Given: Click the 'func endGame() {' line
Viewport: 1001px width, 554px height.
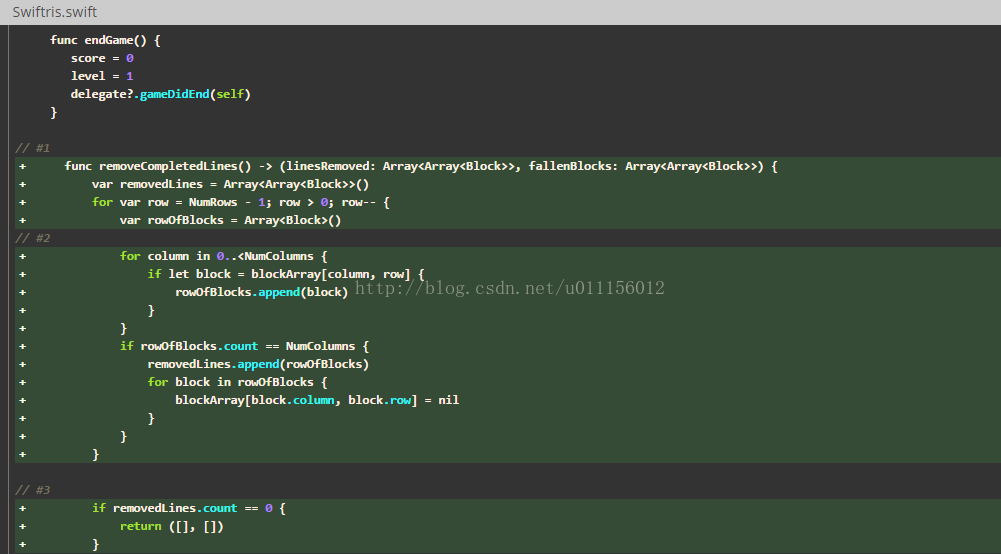Looking at the screenshot, I should tap(105, 40).
